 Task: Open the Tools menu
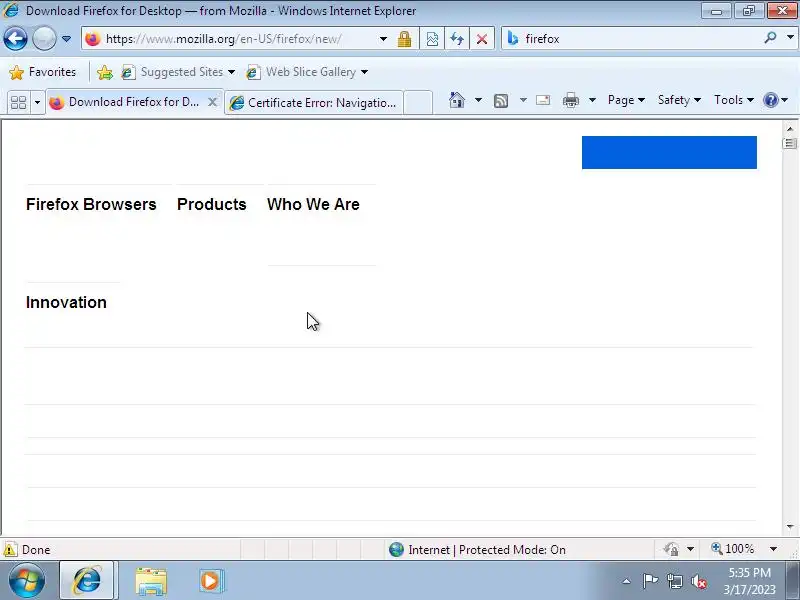tap(734, 100)
